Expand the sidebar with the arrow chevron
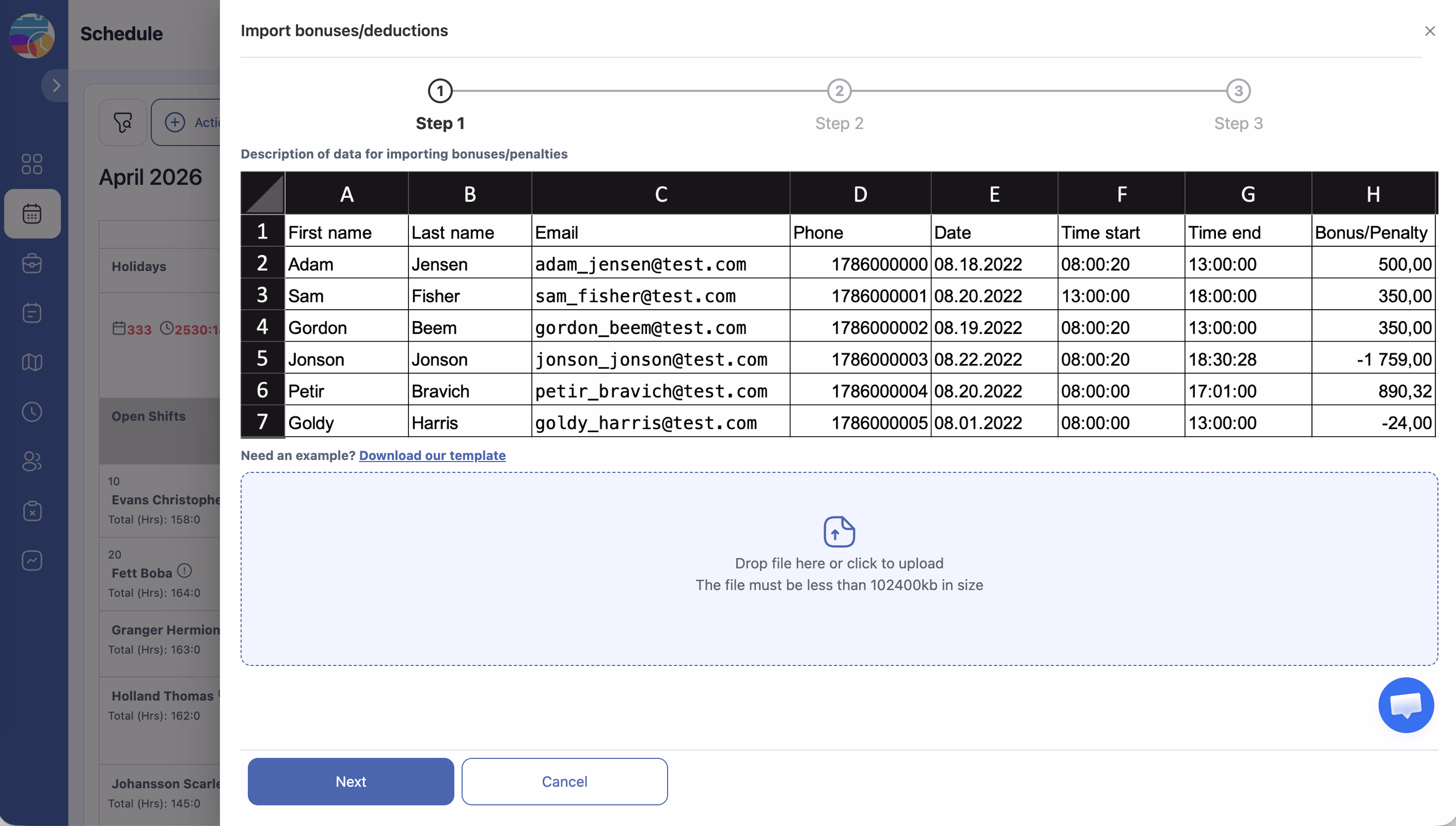1456x826 pixels. pos(56,86)
